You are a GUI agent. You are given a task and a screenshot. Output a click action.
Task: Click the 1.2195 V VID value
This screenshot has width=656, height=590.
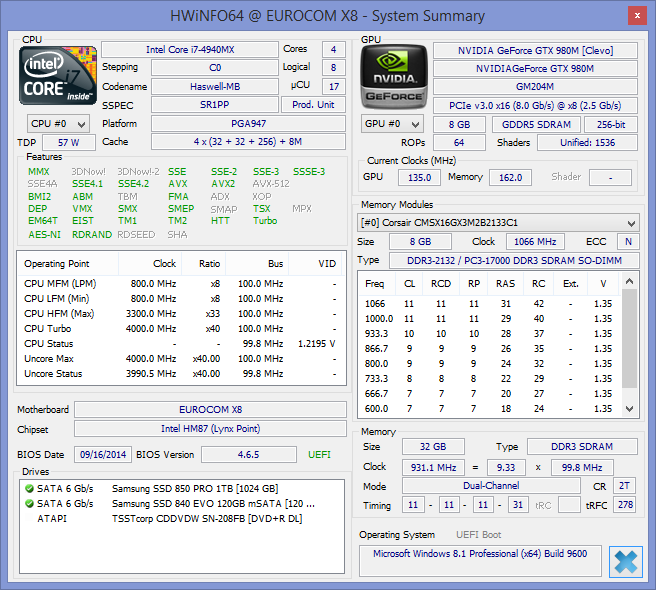pos(317,344)
